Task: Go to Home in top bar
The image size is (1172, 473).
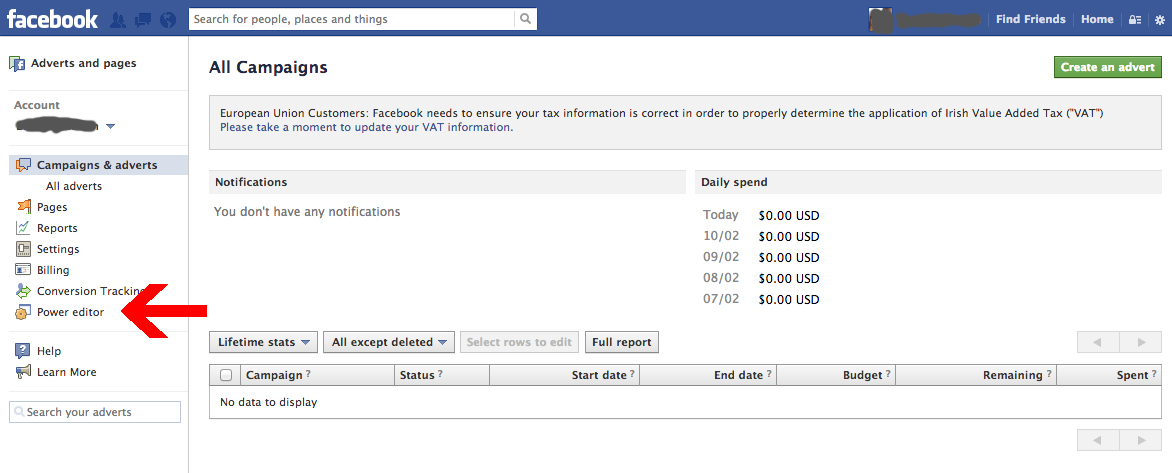Action: click(1097, 19)
